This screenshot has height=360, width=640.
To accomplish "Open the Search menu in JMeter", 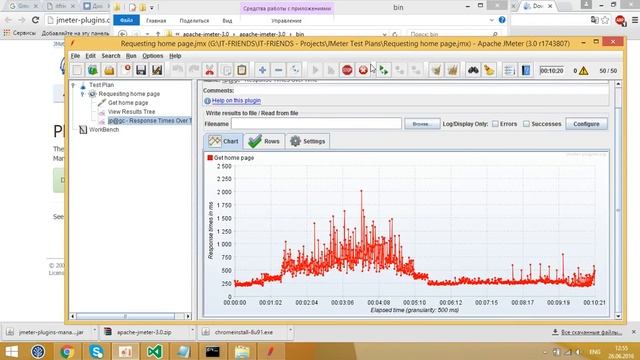I will pos(111,56).
